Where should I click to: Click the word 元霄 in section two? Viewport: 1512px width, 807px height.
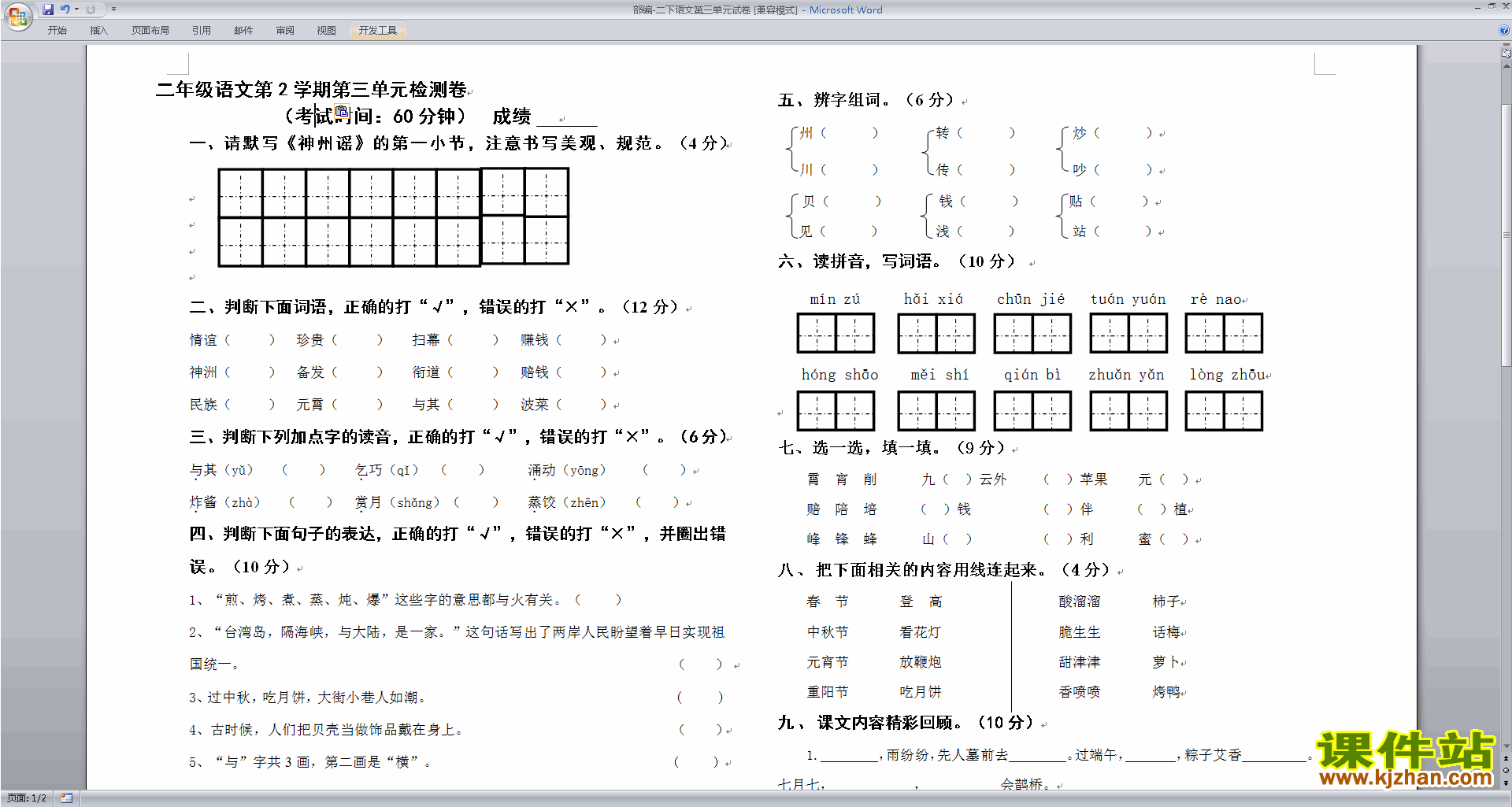coord(310,405)
